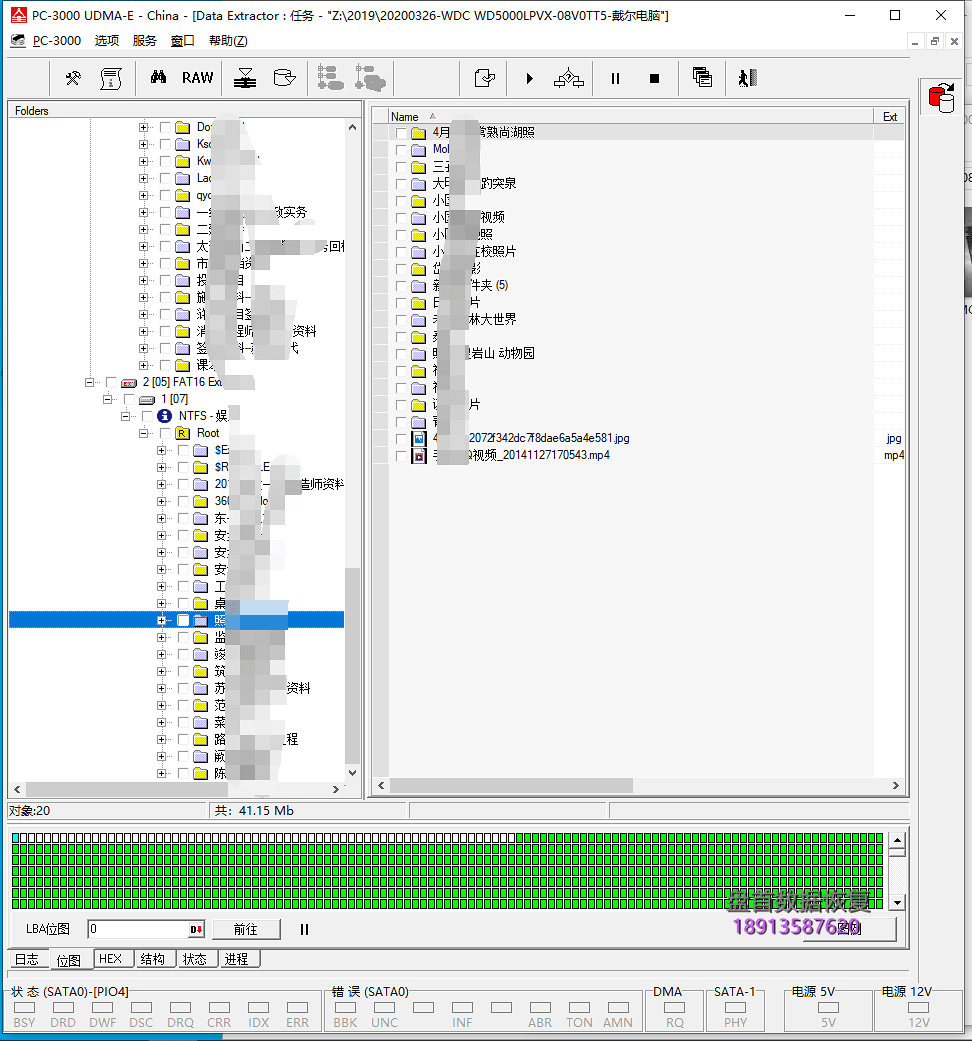
Task: Click the red arrow icon in LBA field
Action: (x=196, y=929)
